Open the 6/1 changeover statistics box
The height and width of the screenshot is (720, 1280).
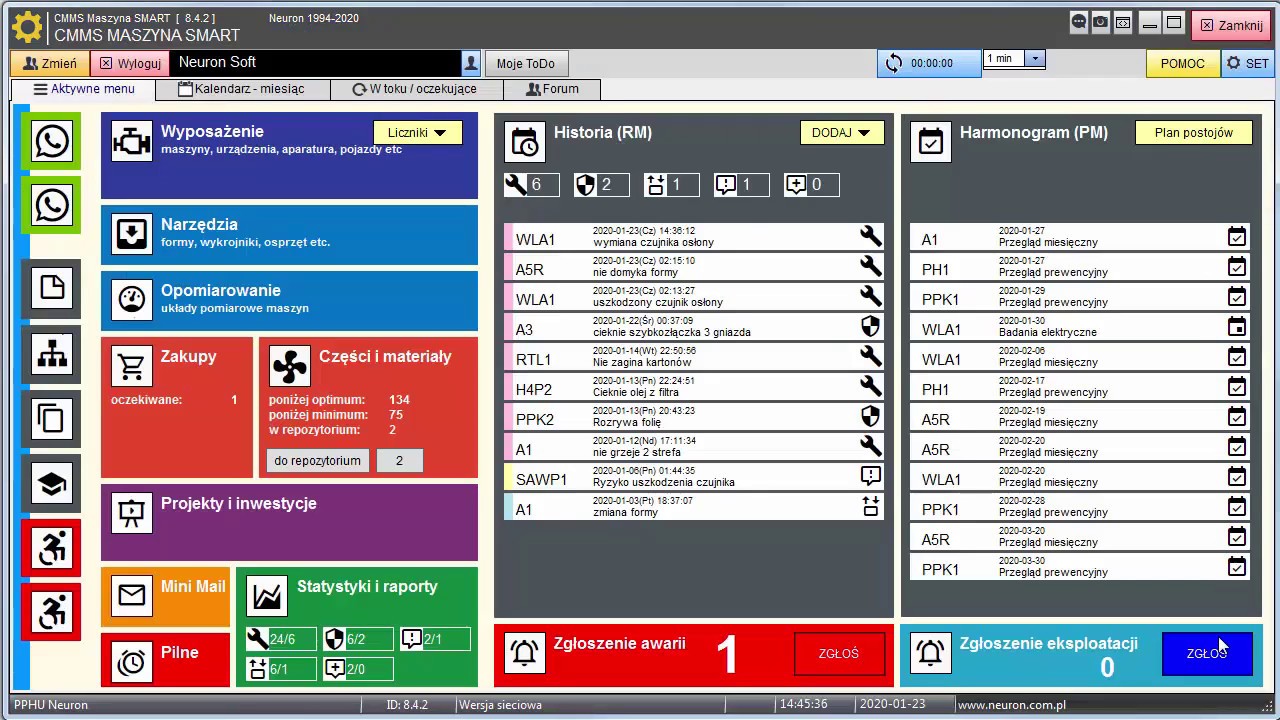click(x=281, y=669)
